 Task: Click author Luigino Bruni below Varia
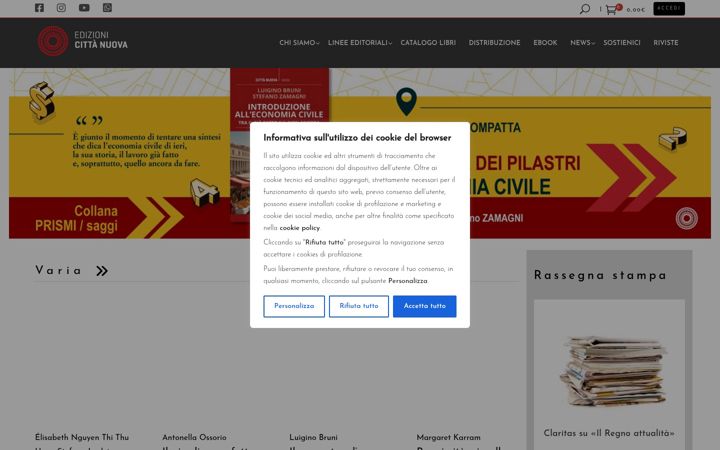coord(313,437)
